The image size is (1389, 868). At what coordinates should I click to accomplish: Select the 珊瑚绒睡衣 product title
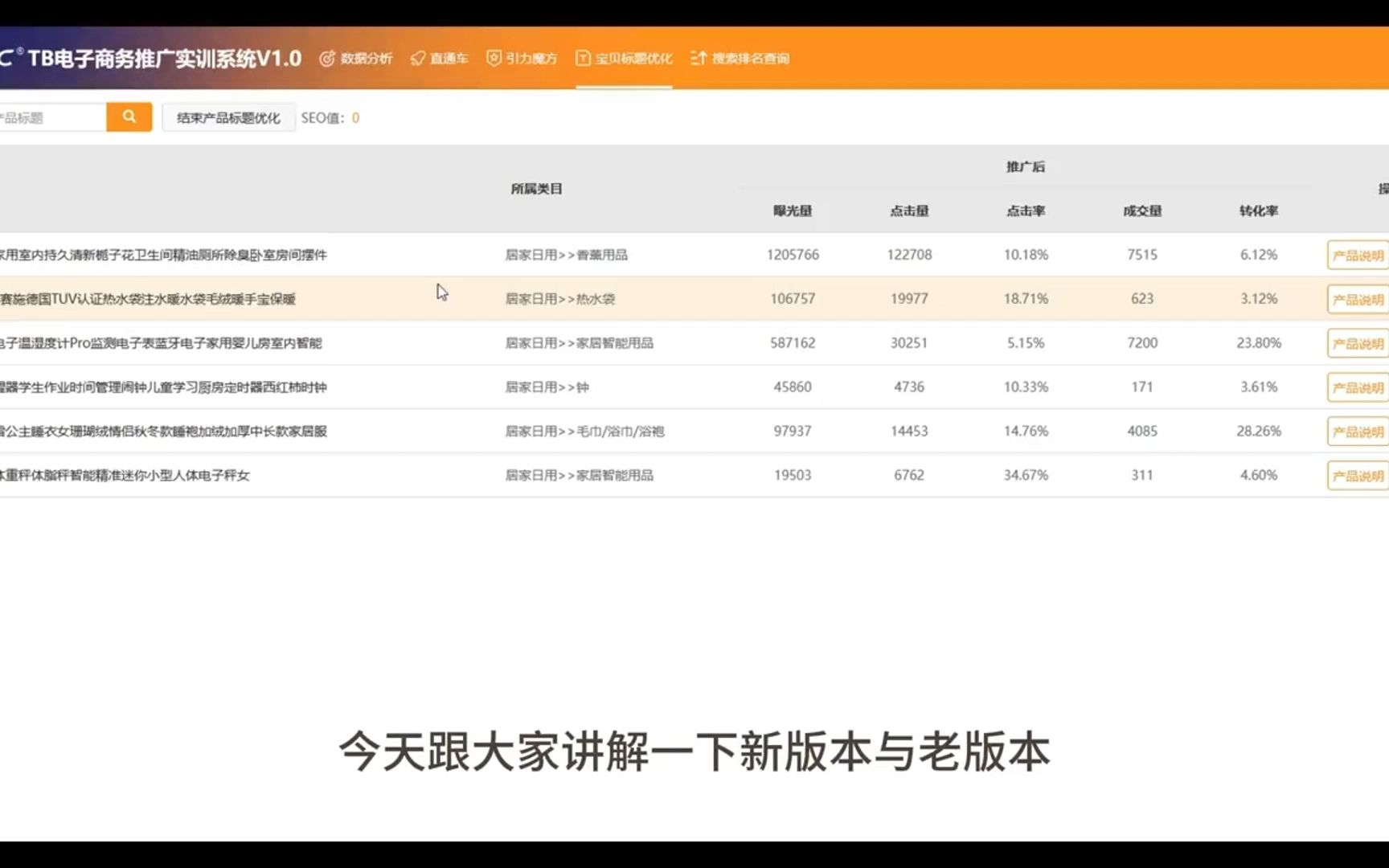point(163,432)
